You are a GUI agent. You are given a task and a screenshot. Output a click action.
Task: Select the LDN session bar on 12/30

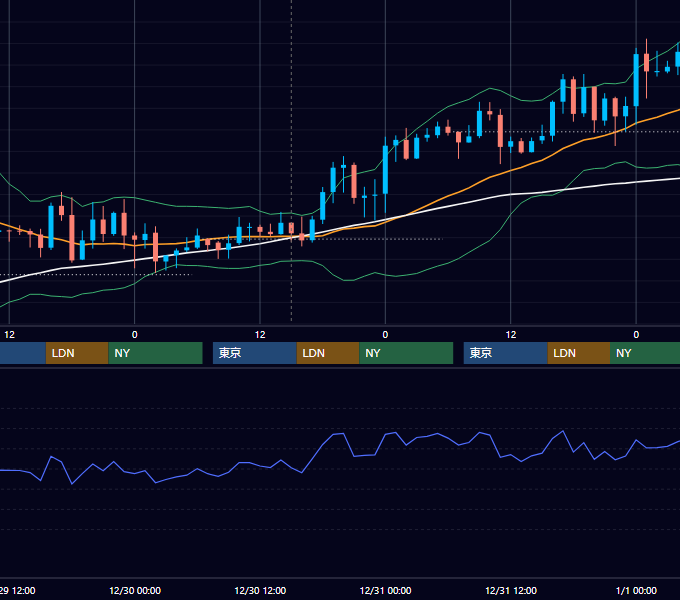pyautogui.click(x=328, y=353)
